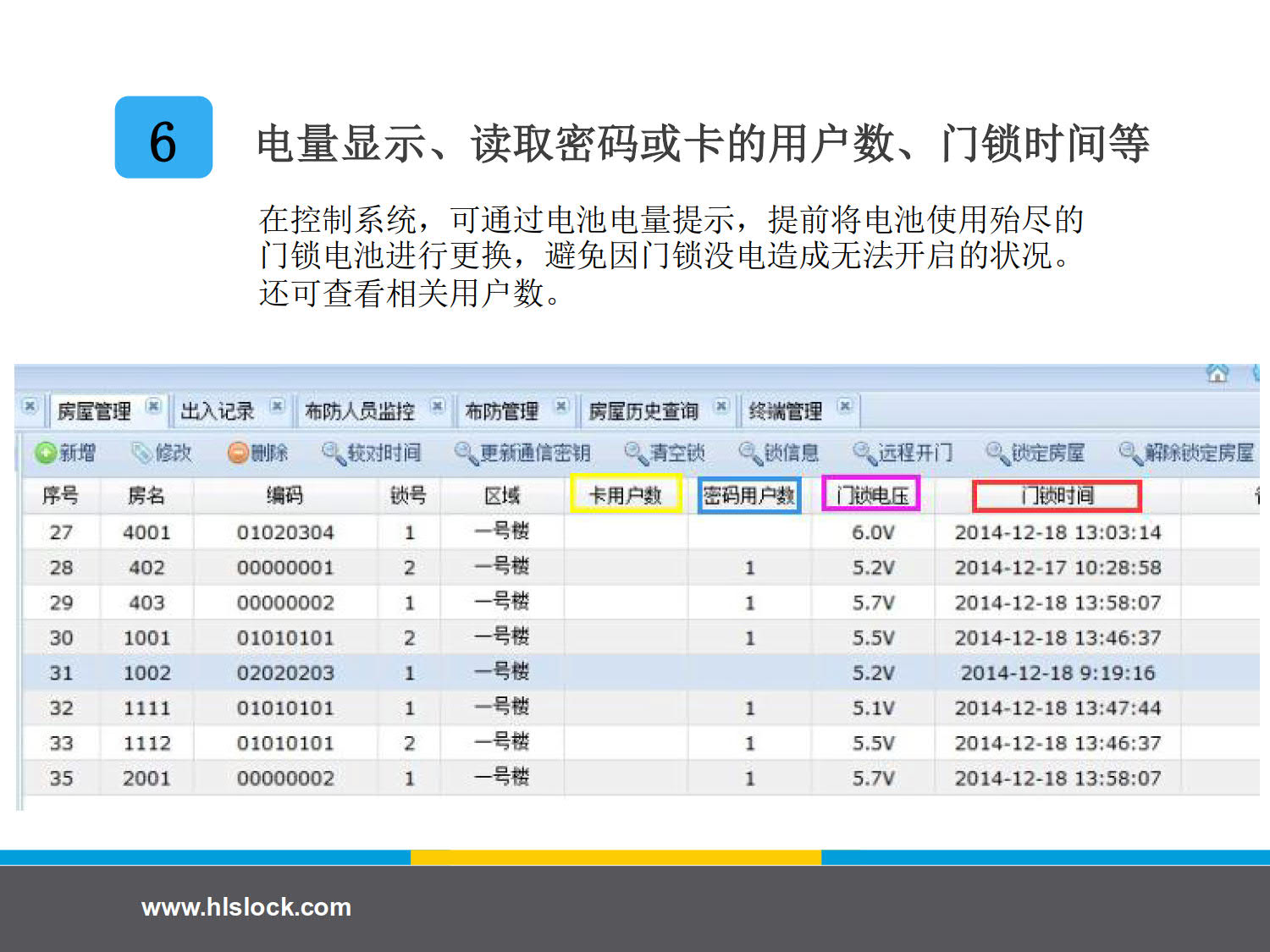
Task: Close the 布防管理 tab
Action: (560, 406)
